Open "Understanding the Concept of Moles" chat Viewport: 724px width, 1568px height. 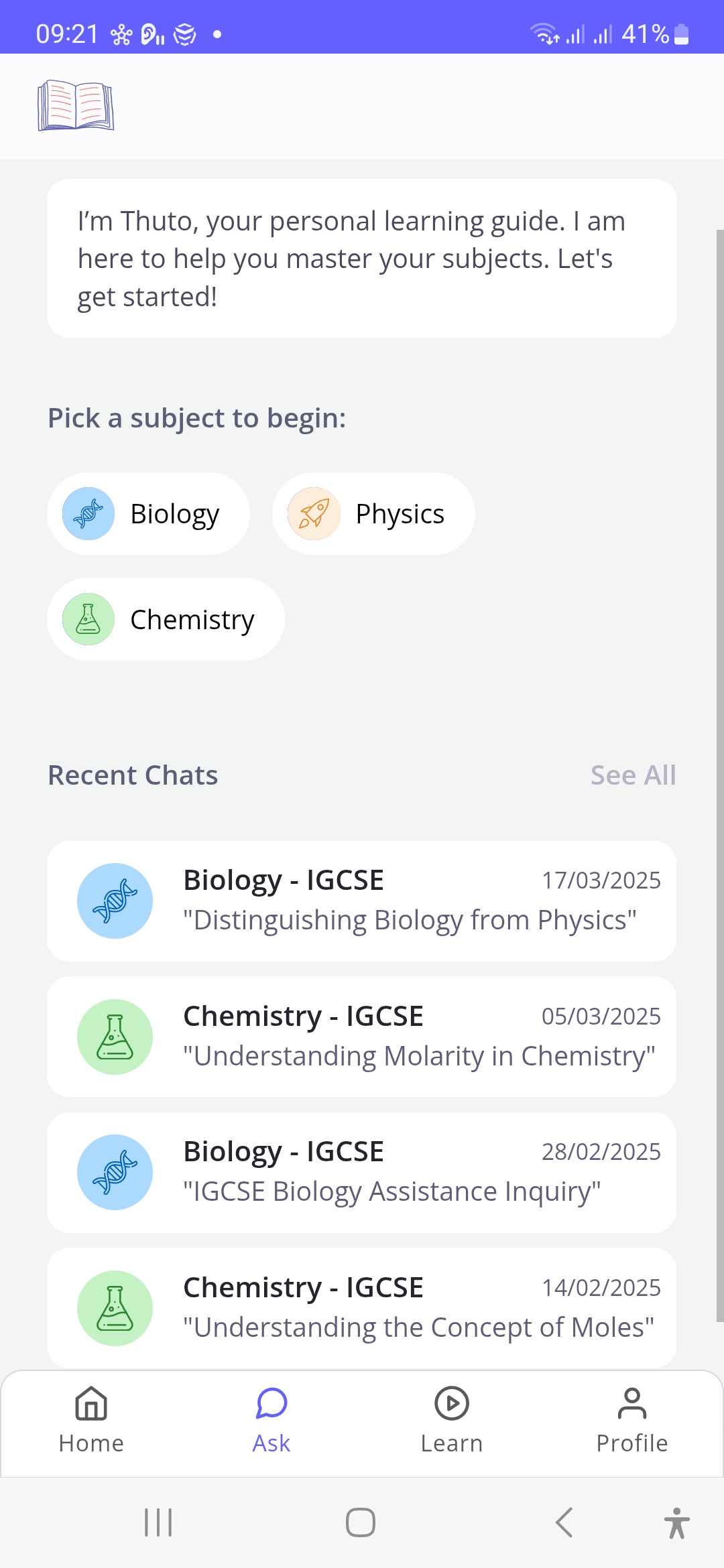point(362,1308)
